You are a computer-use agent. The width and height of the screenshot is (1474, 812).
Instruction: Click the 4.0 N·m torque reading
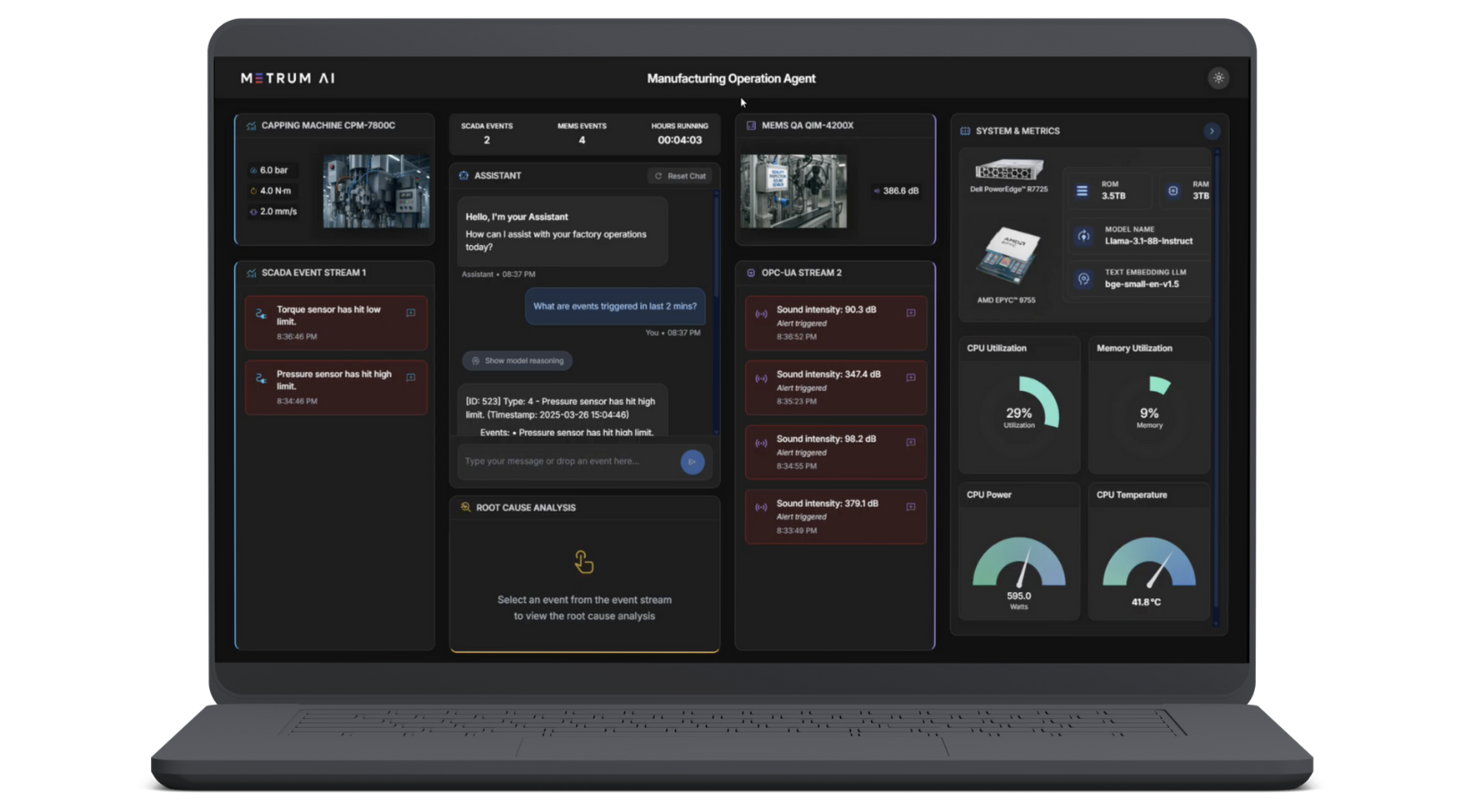click(x=270, y=190)
